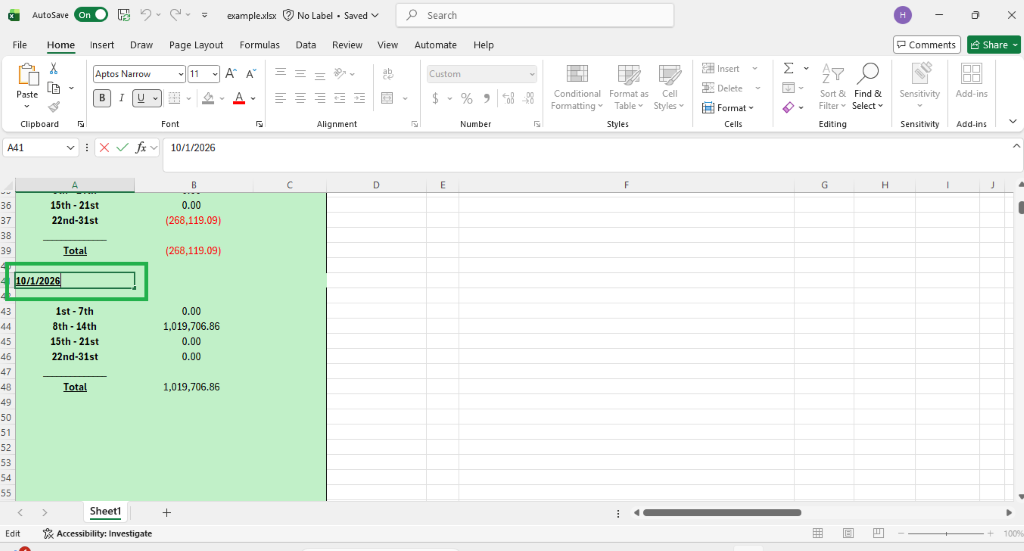1024x551 pixels.
Task: Toggle Wrap Text
Action: (388, 74)
